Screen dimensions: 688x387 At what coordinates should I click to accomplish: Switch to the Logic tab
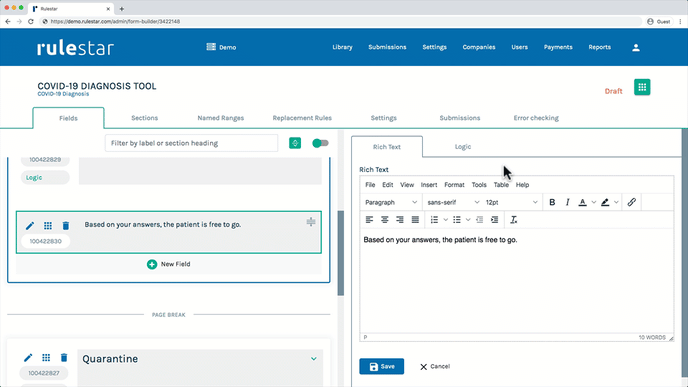[462, 147]
